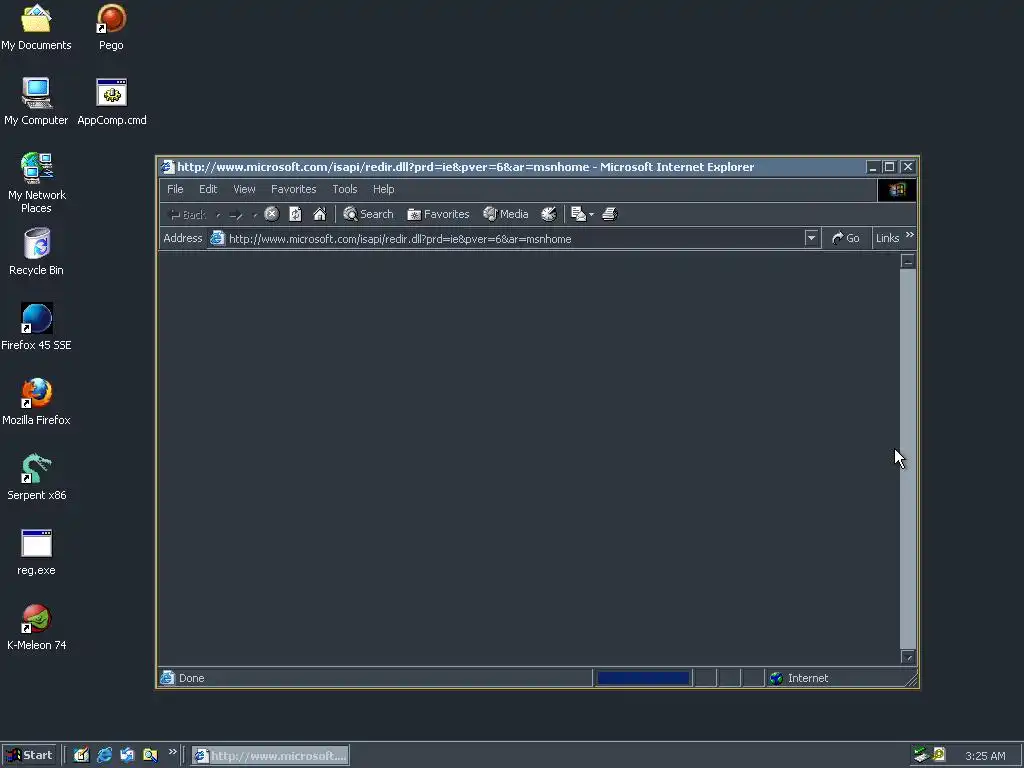Select the Mozilla Firefox desktop shortcut
The image size is (1024, 768).
click(x=36, y=402)
